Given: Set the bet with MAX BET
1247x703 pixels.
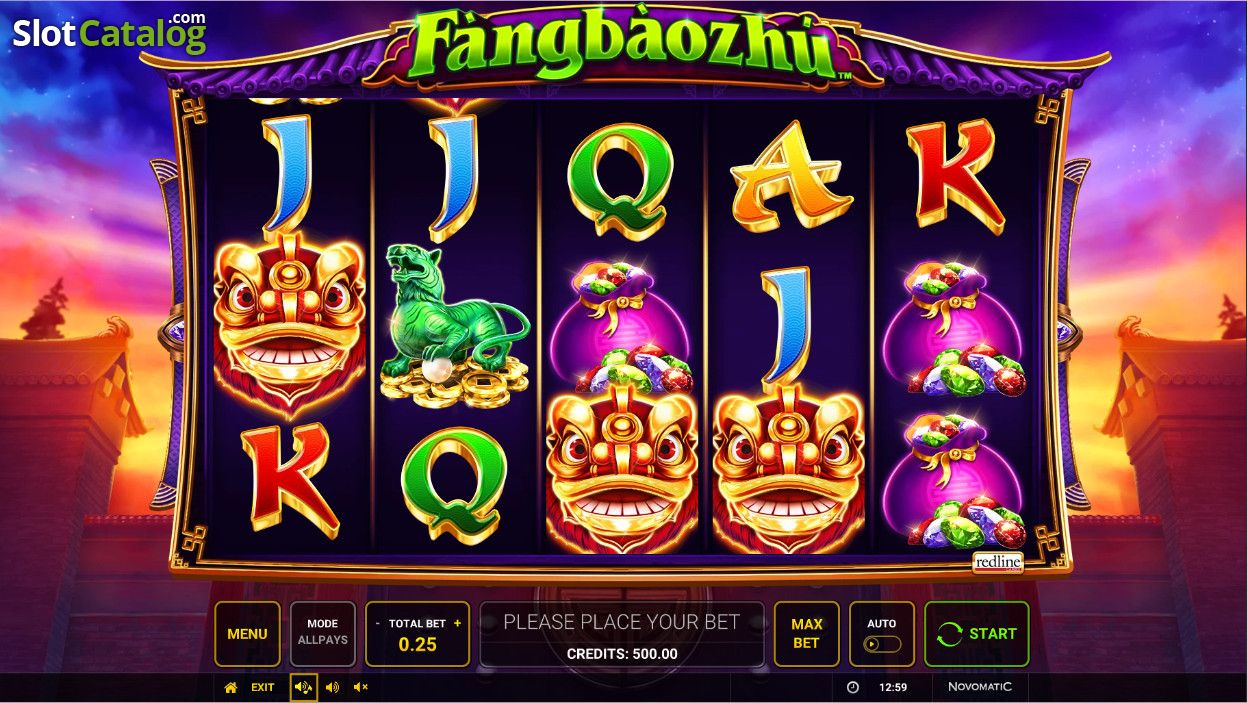Looking at the screenshot, I should [x=806, y=634].
